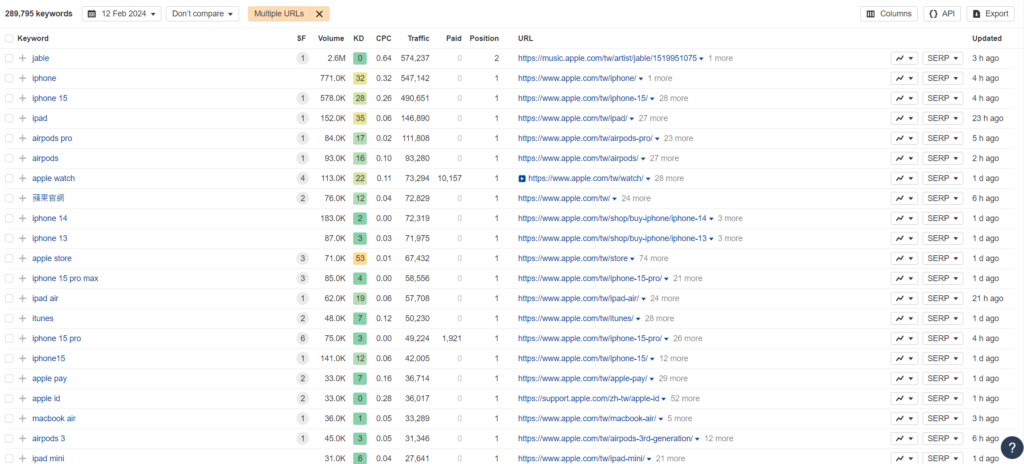Open the Columns settings button
This screenshot has height=464, width=1024.
889,14
